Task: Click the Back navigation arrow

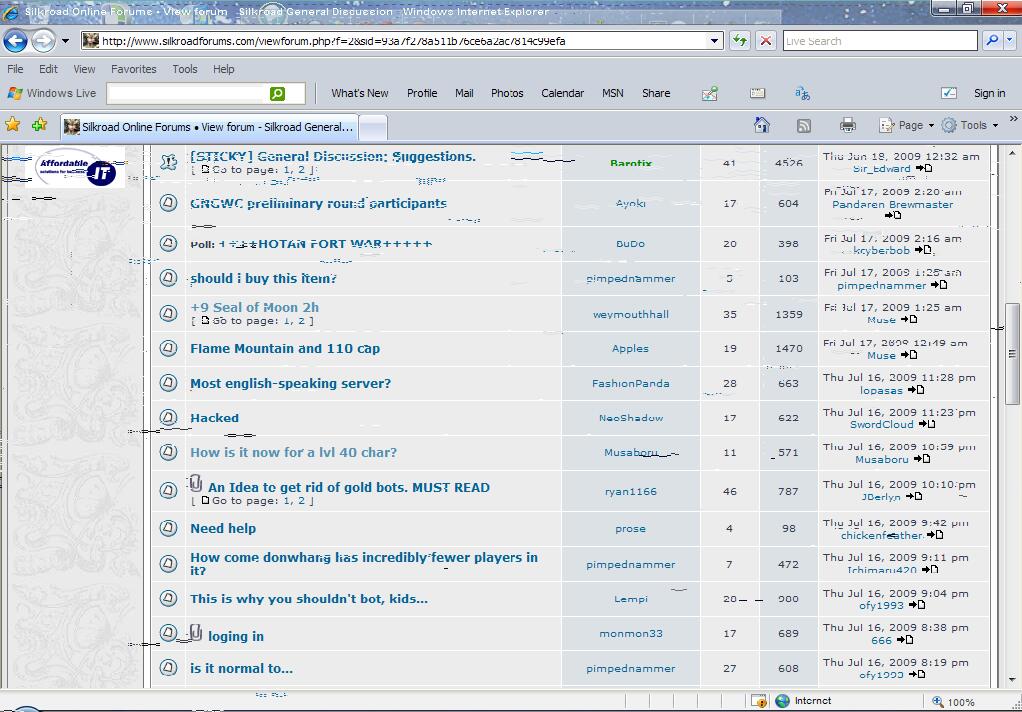Action: point(16,41)
